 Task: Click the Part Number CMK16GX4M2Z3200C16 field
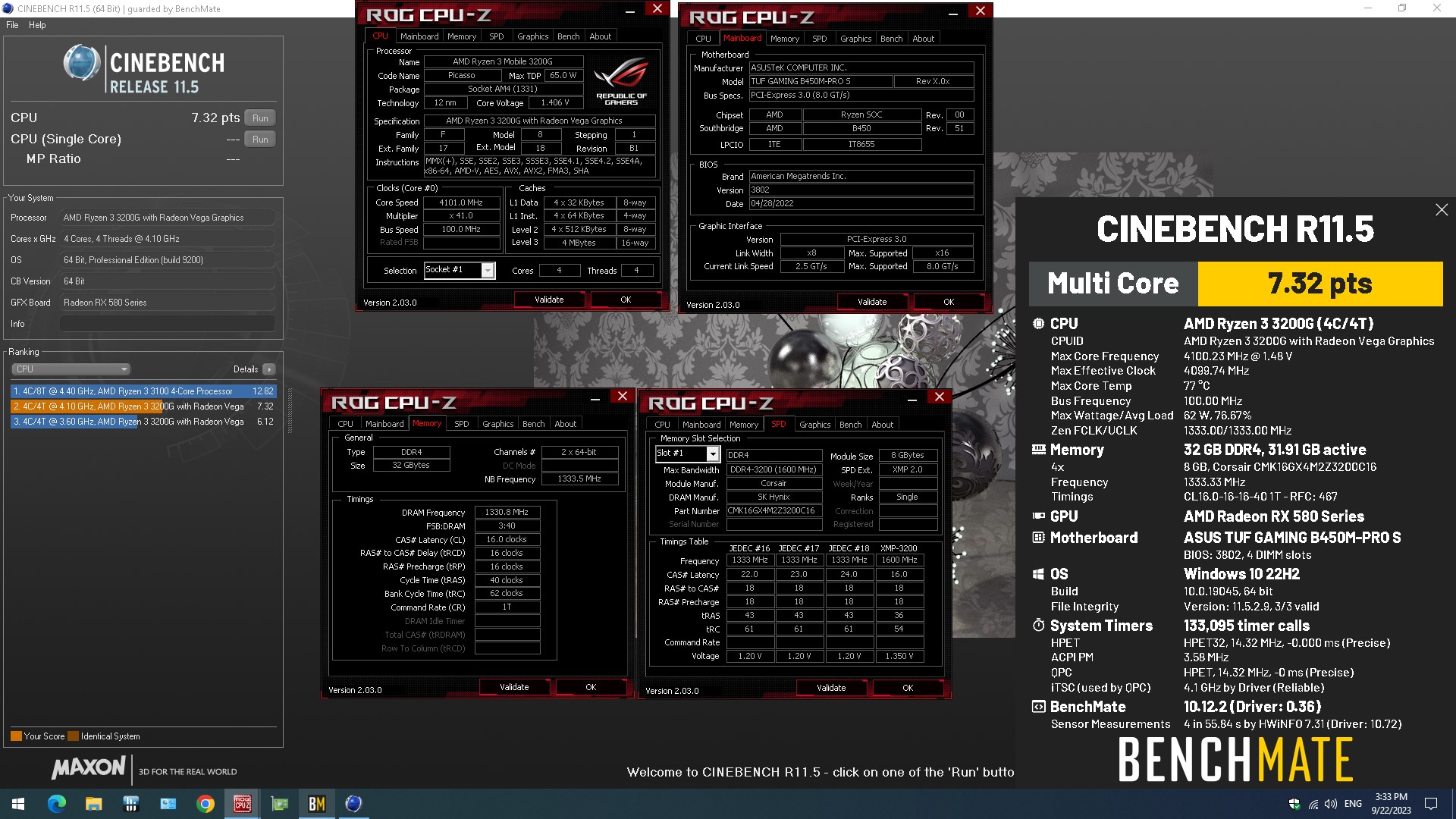773,511
